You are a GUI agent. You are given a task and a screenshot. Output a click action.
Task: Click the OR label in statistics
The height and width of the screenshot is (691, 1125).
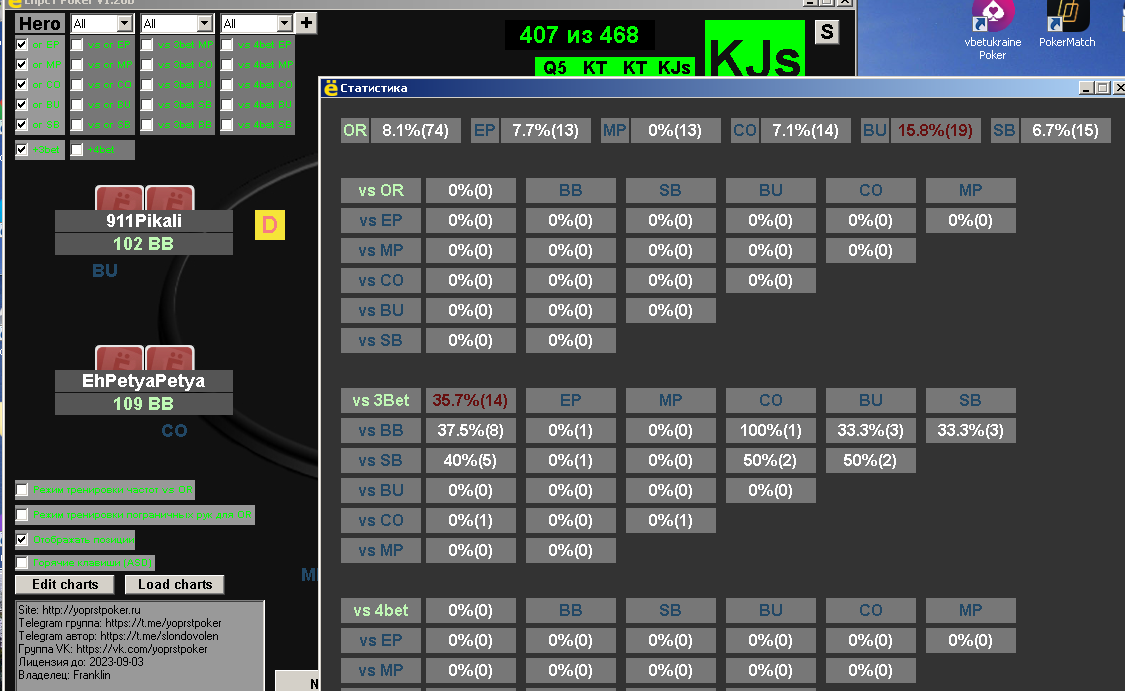354,131
